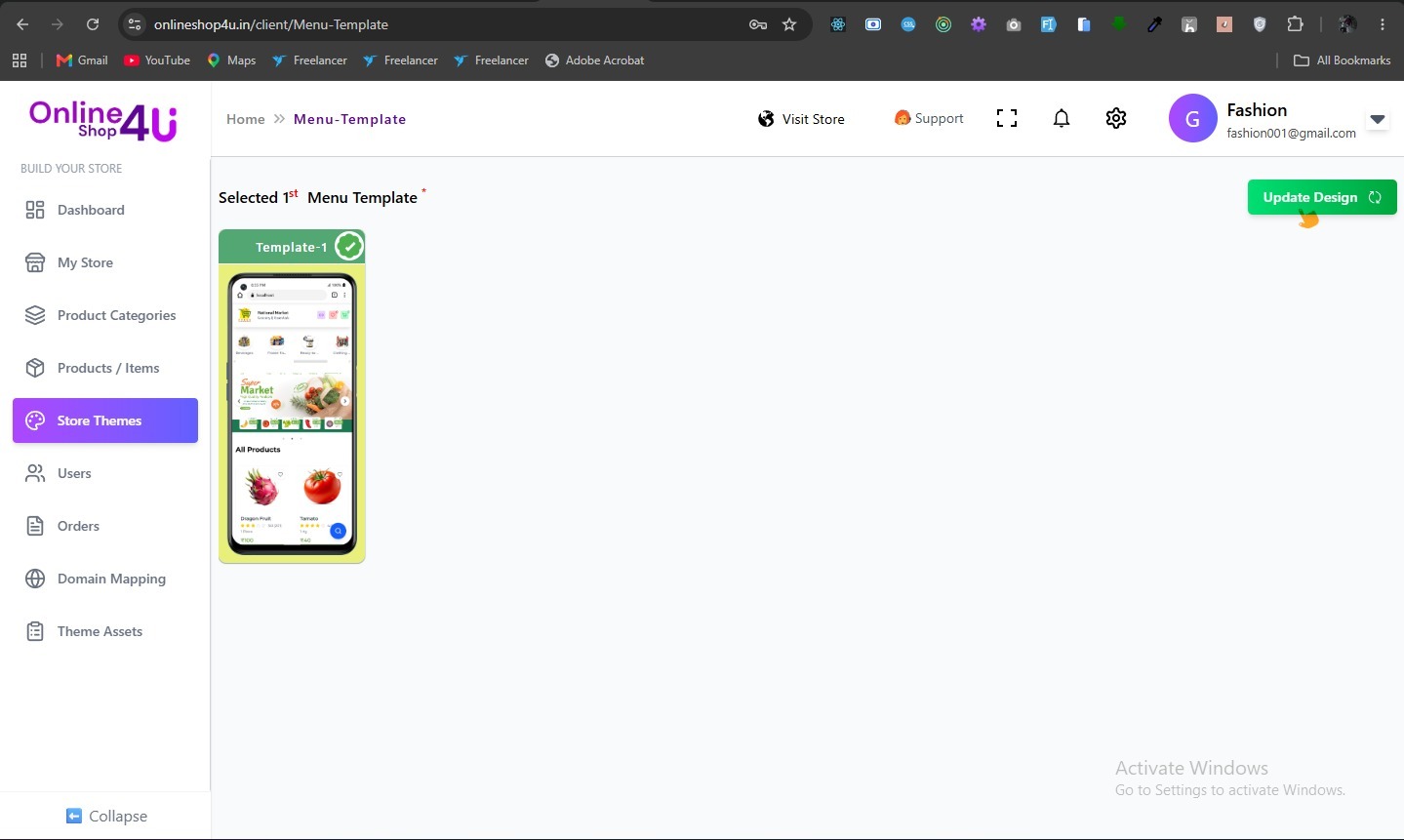1404x840 pixels.
Task: Click the Users people icon
Action: (x=35, y=473)
